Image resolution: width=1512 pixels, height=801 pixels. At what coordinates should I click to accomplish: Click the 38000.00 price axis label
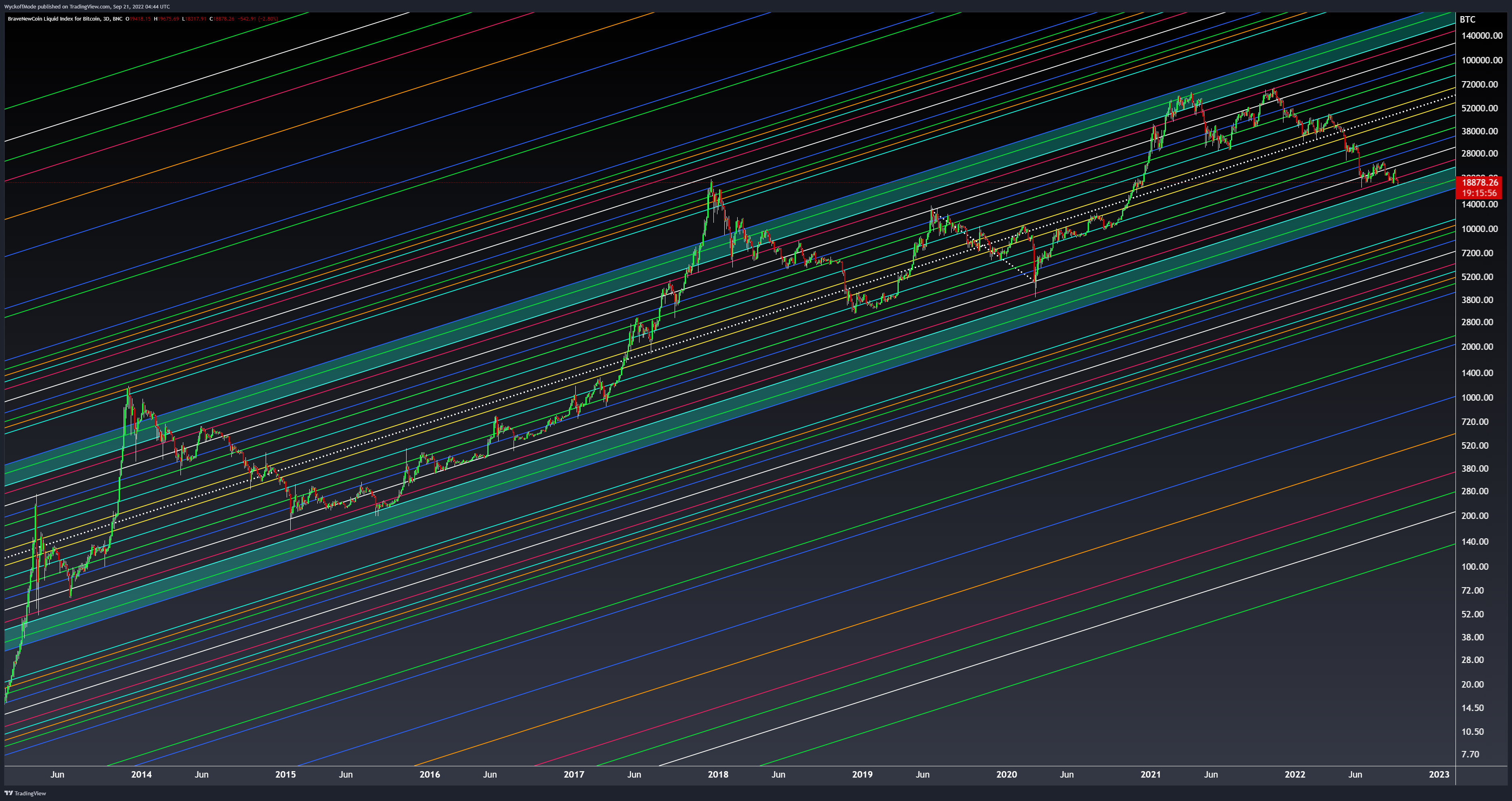(x=1480, y=131)
